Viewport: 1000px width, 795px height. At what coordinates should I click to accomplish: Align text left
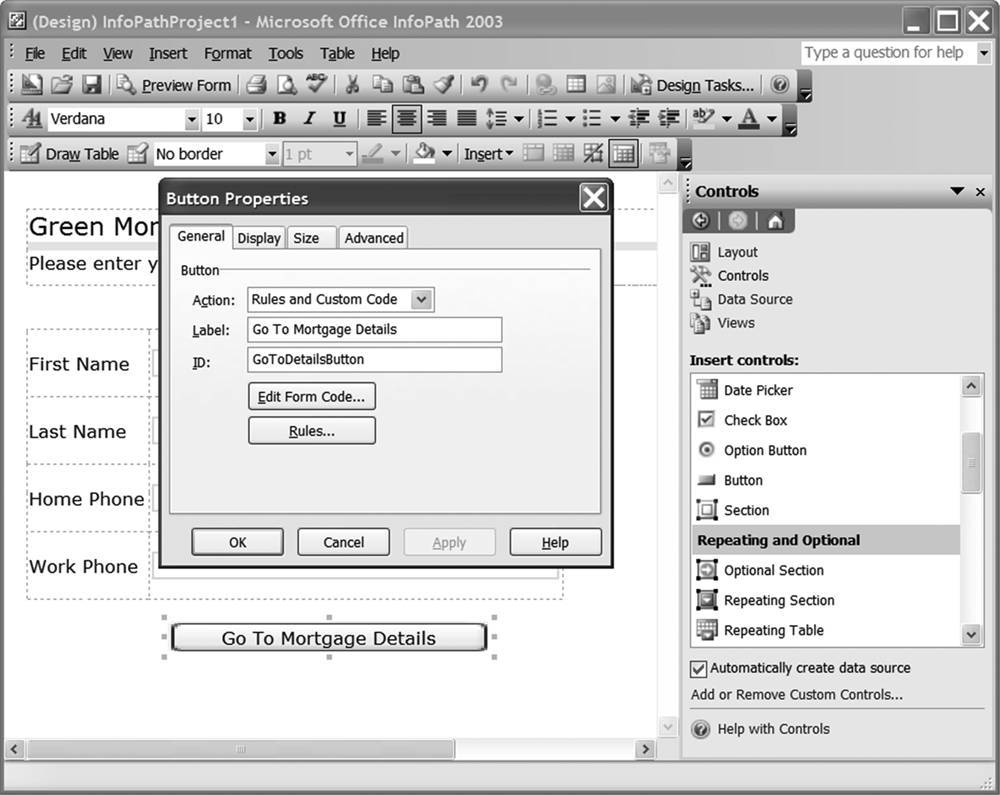tap(376, 119)
